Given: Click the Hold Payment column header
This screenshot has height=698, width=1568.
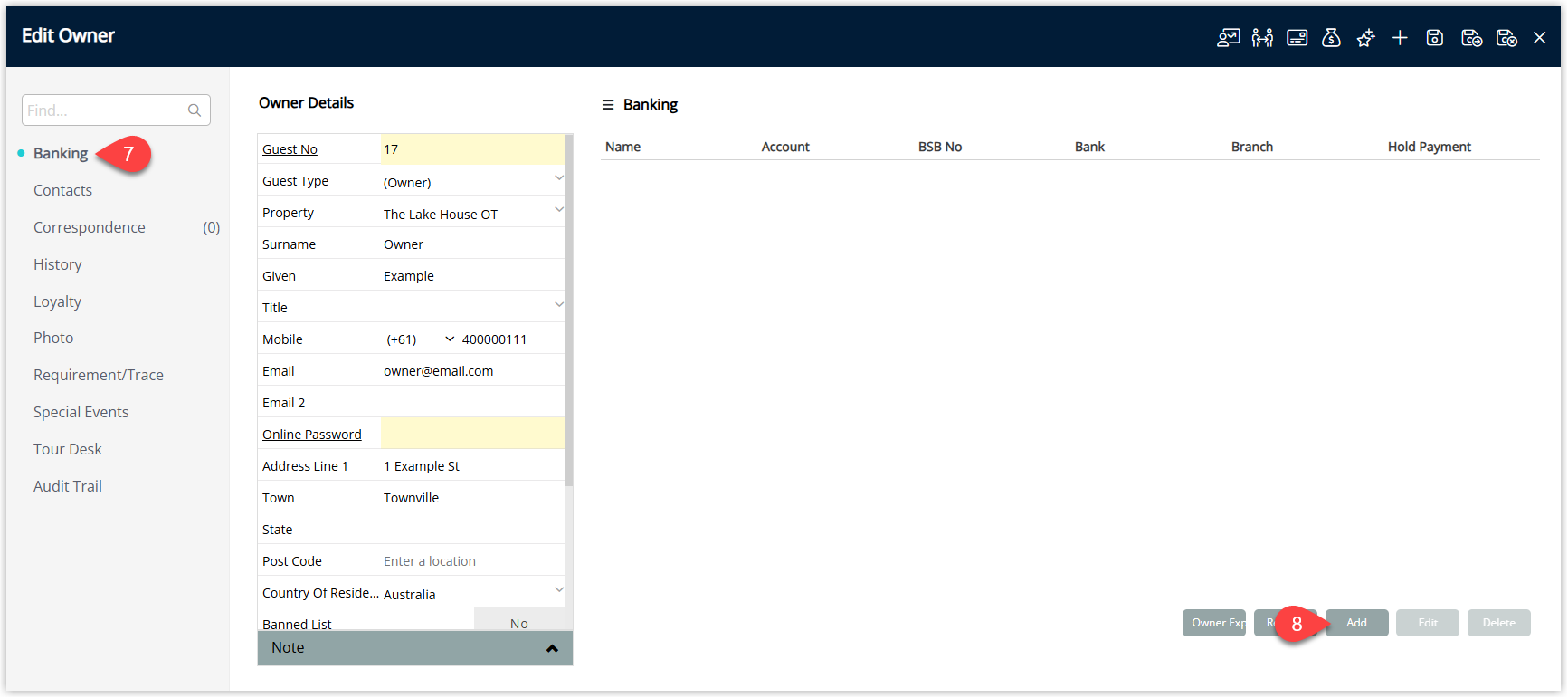Looking at the screenshot, I should 1430,147.
